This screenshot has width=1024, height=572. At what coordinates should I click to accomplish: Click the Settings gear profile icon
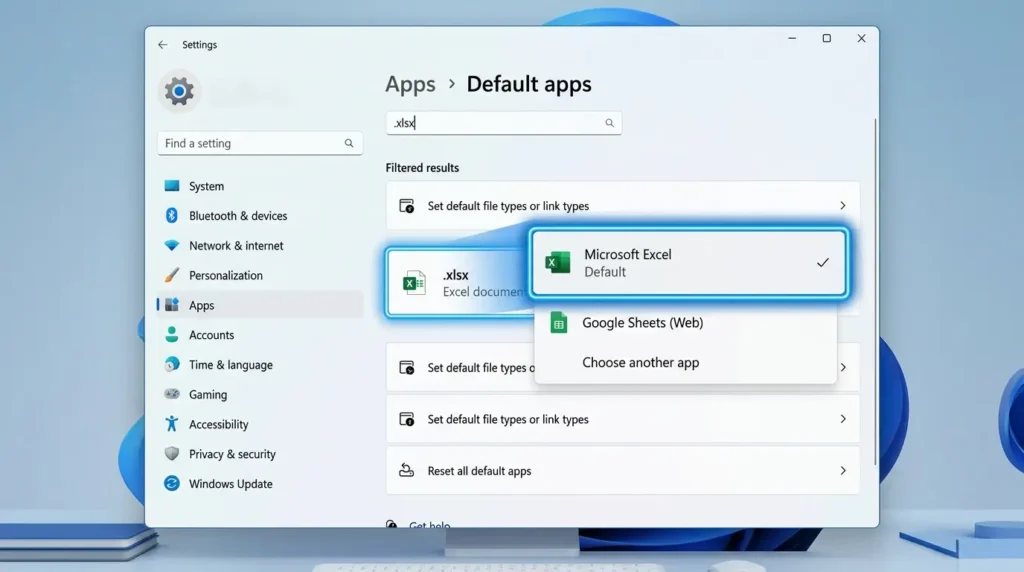coord(179,91)
